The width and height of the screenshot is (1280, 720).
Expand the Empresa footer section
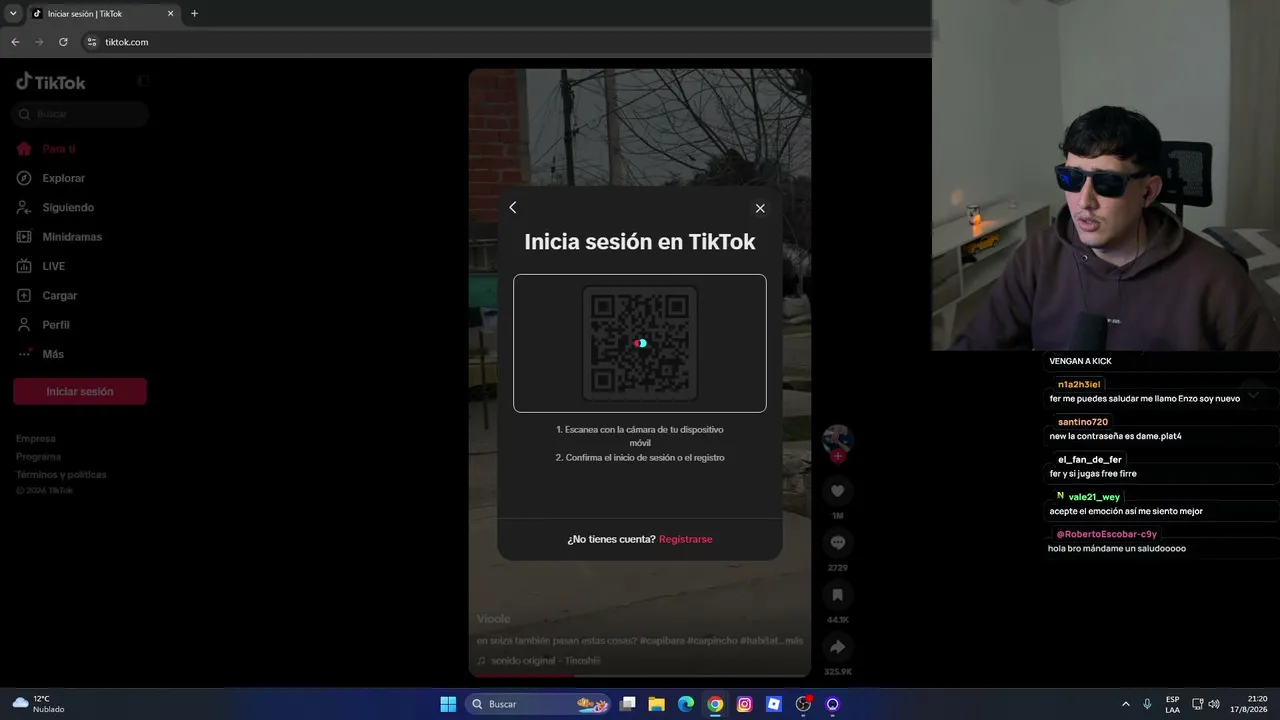(36, 439)
